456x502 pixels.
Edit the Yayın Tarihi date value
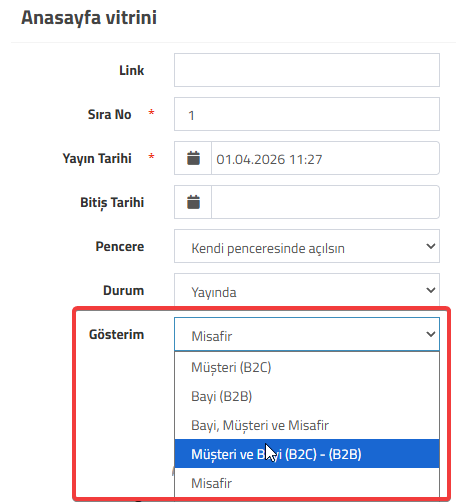pyautogui.click(x=325, y=158)
